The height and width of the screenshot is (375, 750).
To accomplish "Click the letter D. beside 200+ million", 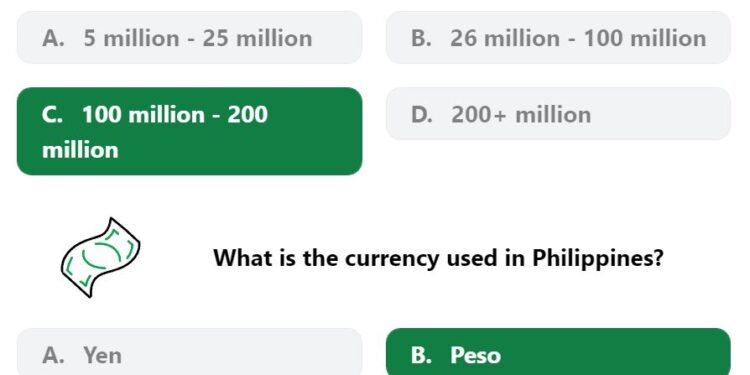I will [422, 115].
